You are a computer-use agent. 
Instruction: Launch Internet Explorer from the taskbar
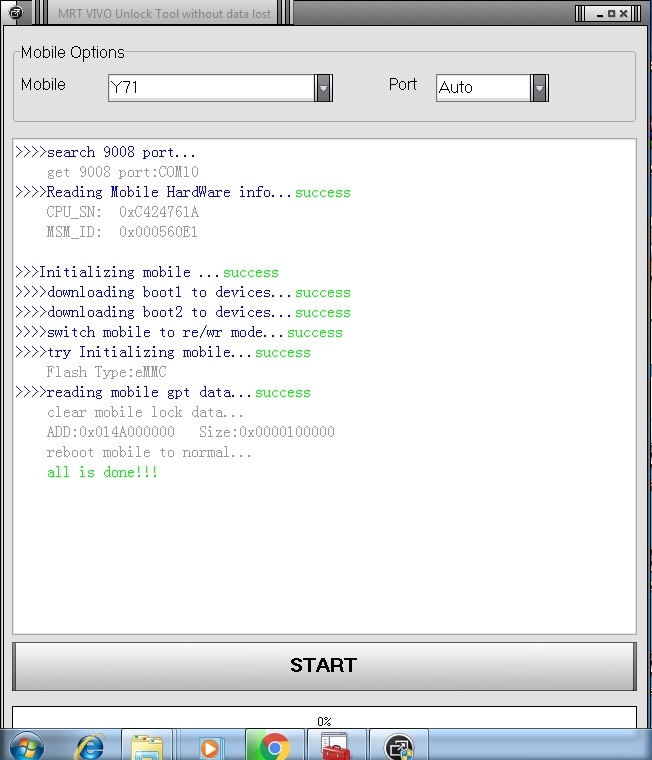pos(90,746)
